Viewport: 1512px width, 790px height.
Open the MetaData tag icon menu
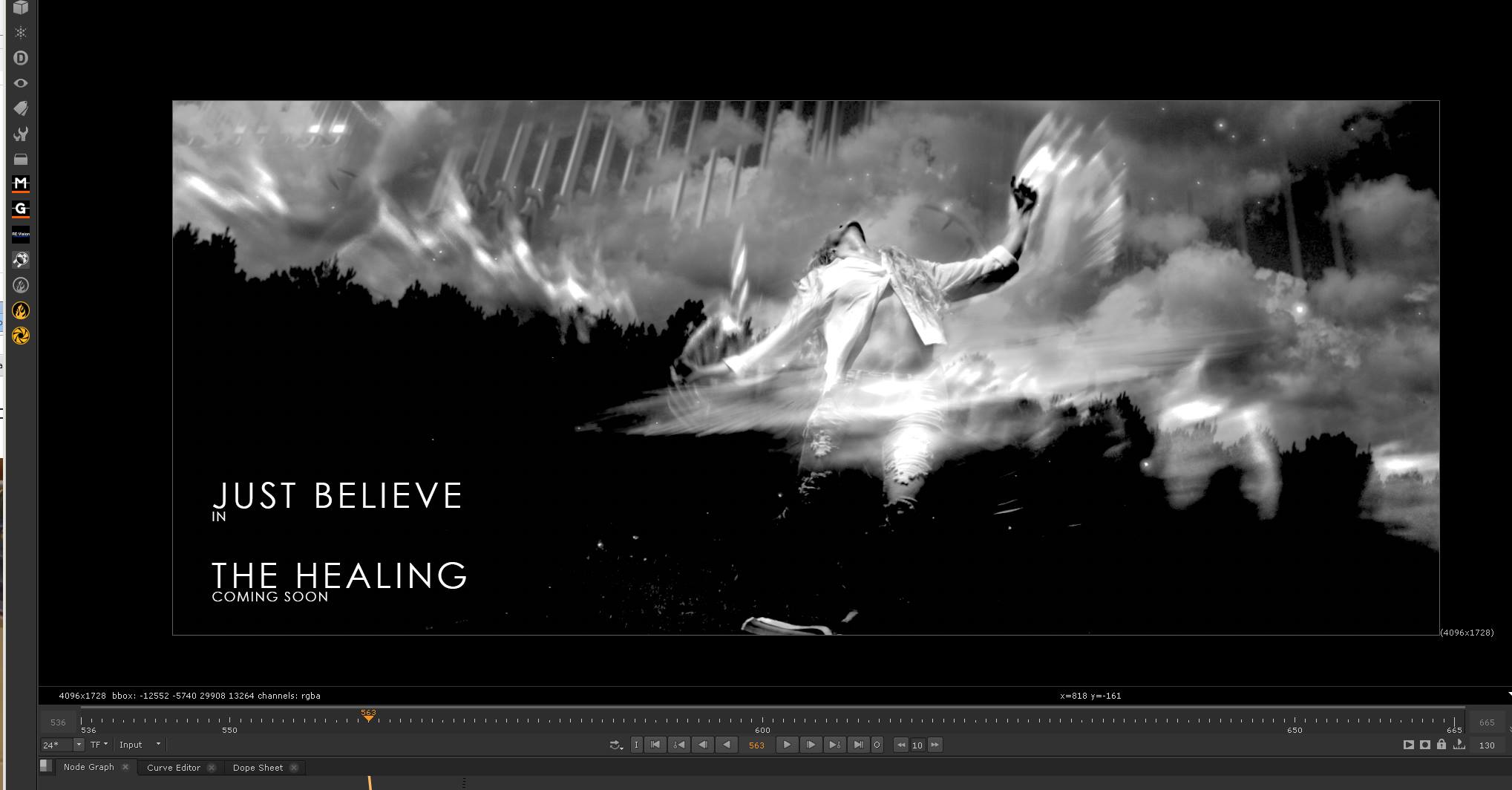[x=21, y=108]
